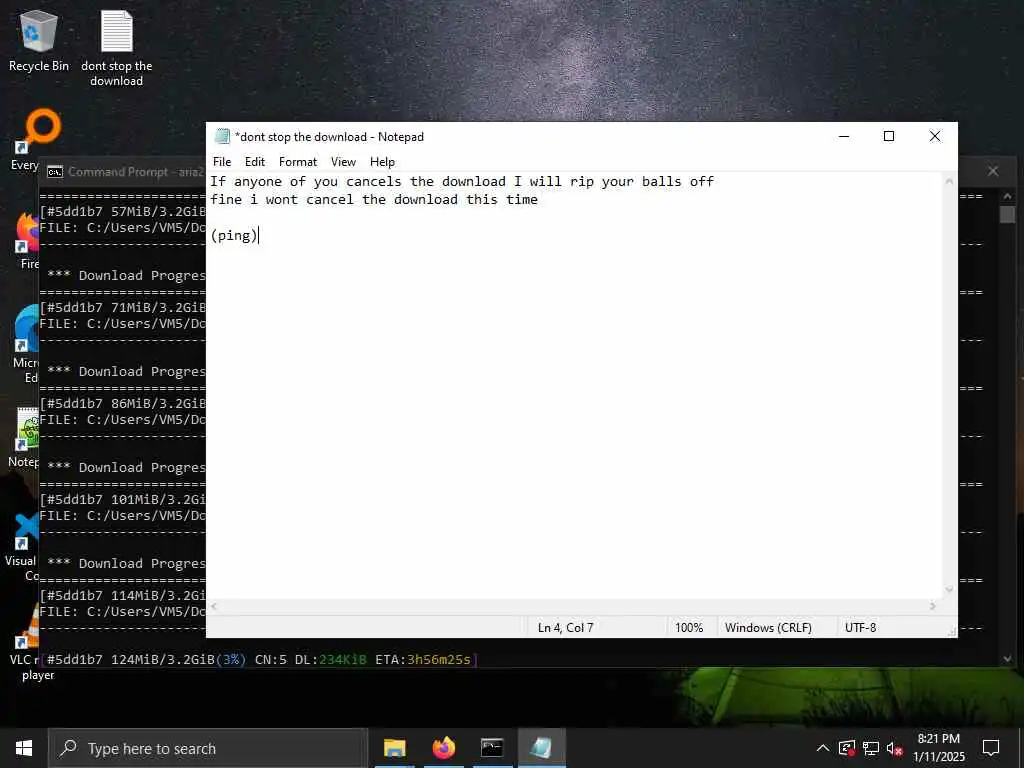Select the Firefox desktop shortcut
This screenshot has width=1024, height=768.
[27, 242]
